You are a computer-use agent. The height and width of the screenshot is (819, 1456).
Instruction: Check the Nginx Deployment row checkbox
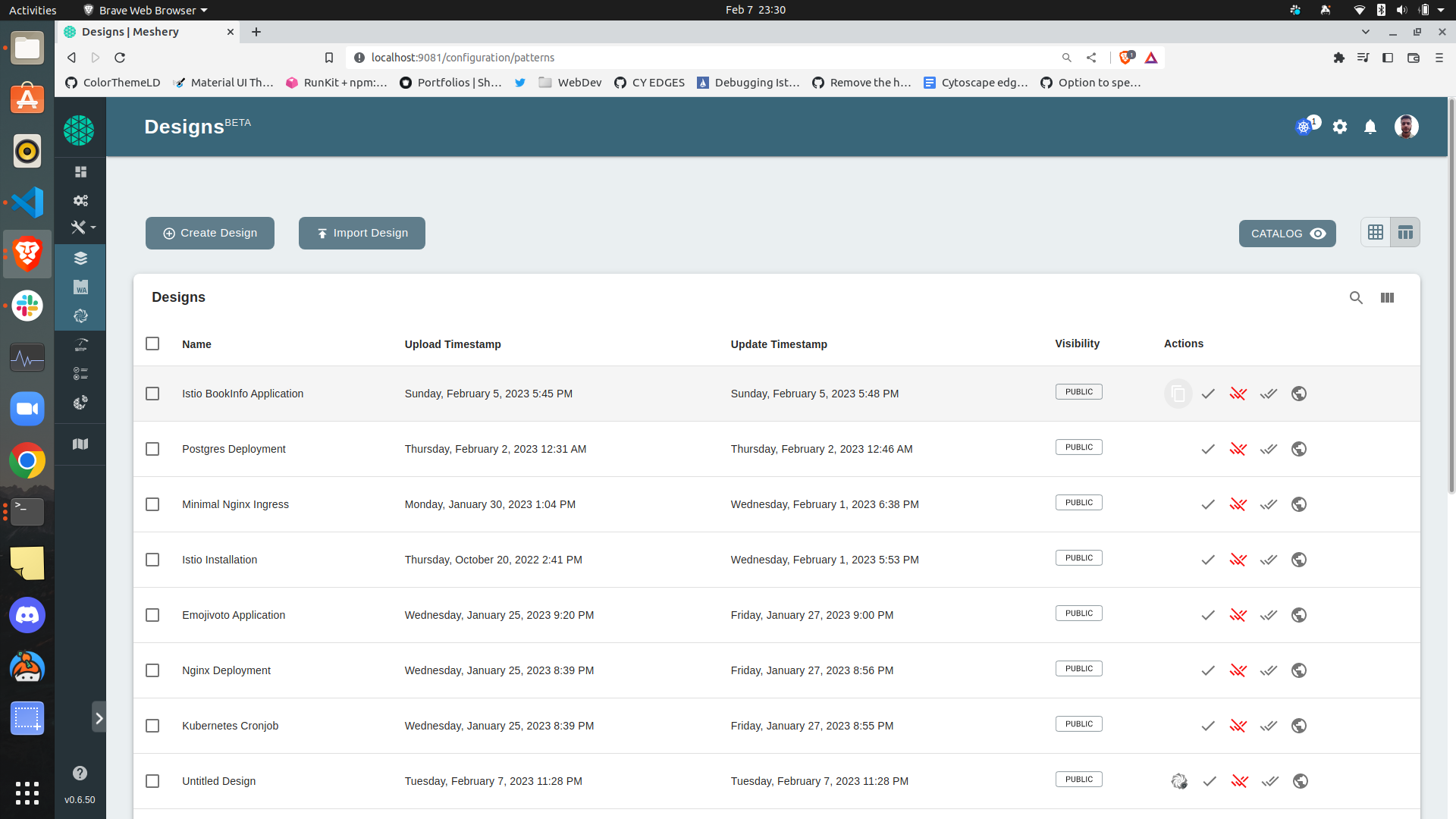tap(152, 670)
